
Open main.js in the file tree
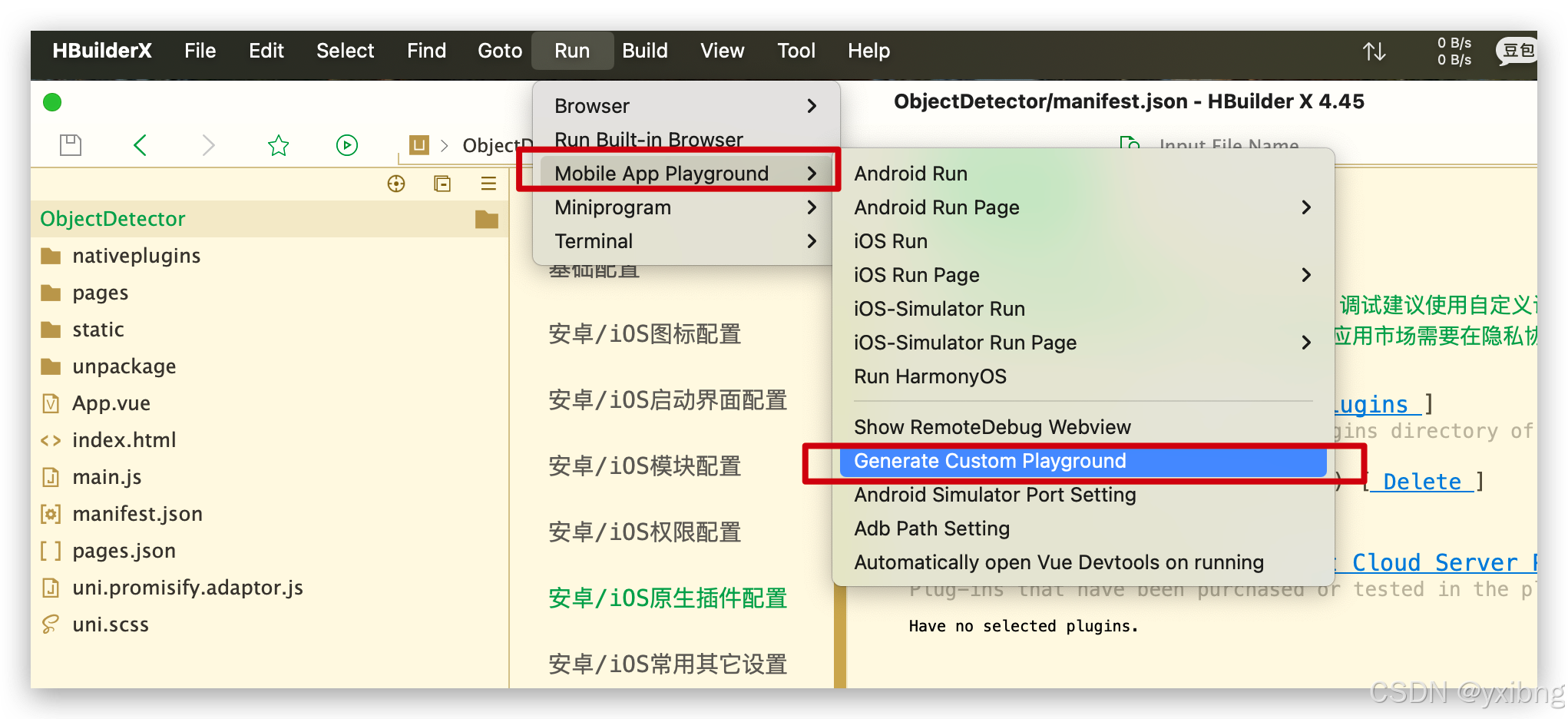pyautogui.click(x=107, y=477)
